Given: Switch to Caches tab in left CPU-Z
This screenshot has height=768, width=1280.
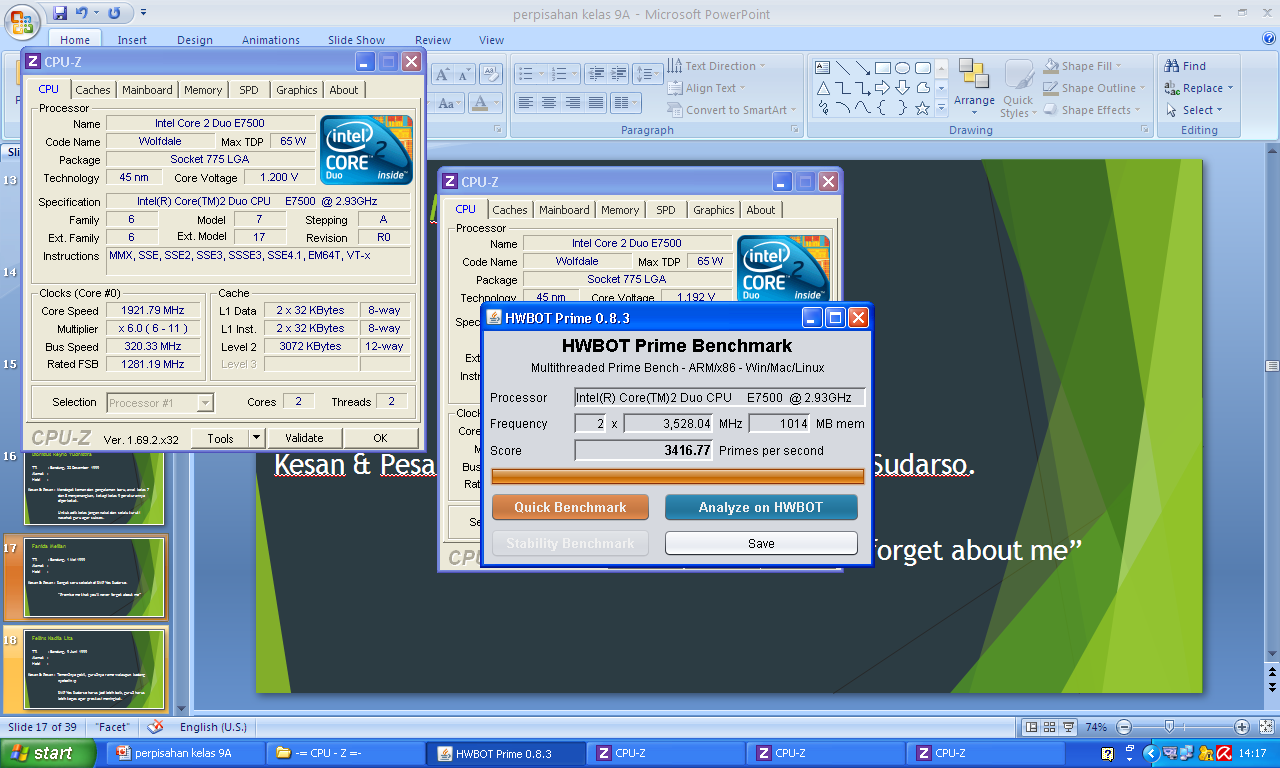Looking at the screenshot, I should (x=93, y=90).
